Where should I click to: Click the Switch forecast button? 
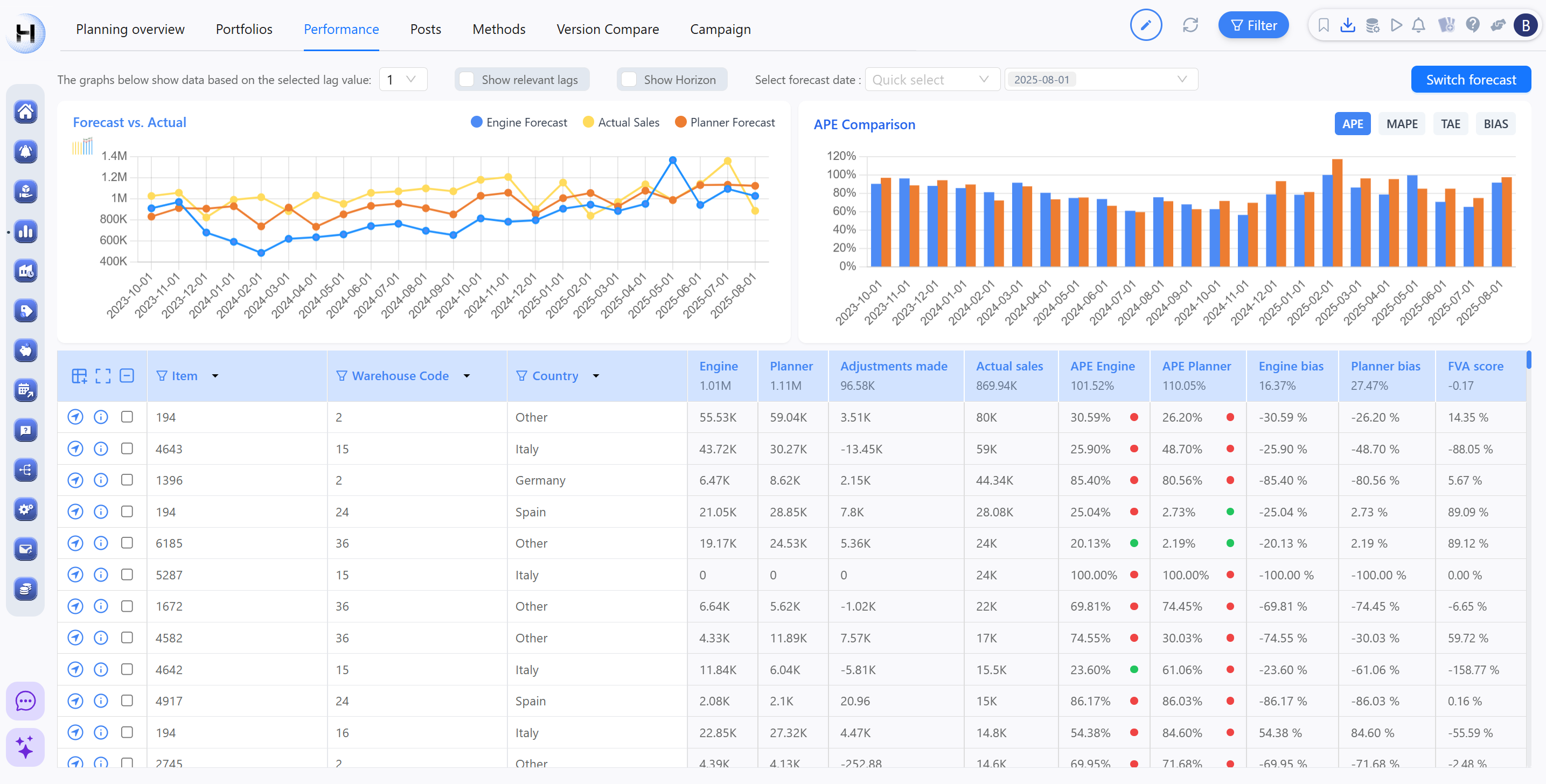click(1471, 80)
